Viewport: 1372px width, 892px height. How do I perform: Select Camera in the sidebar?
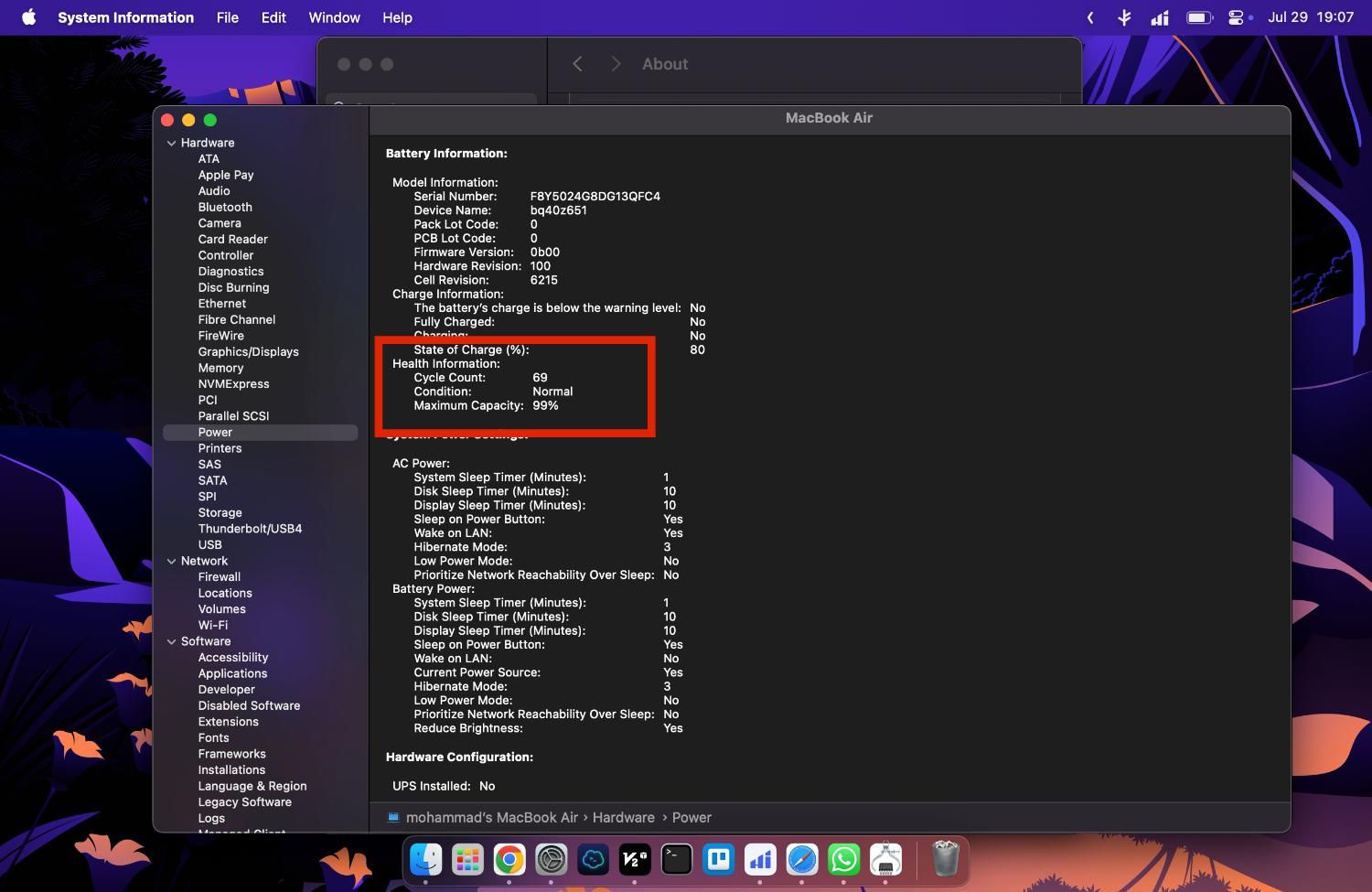click(x=220, y=223)
